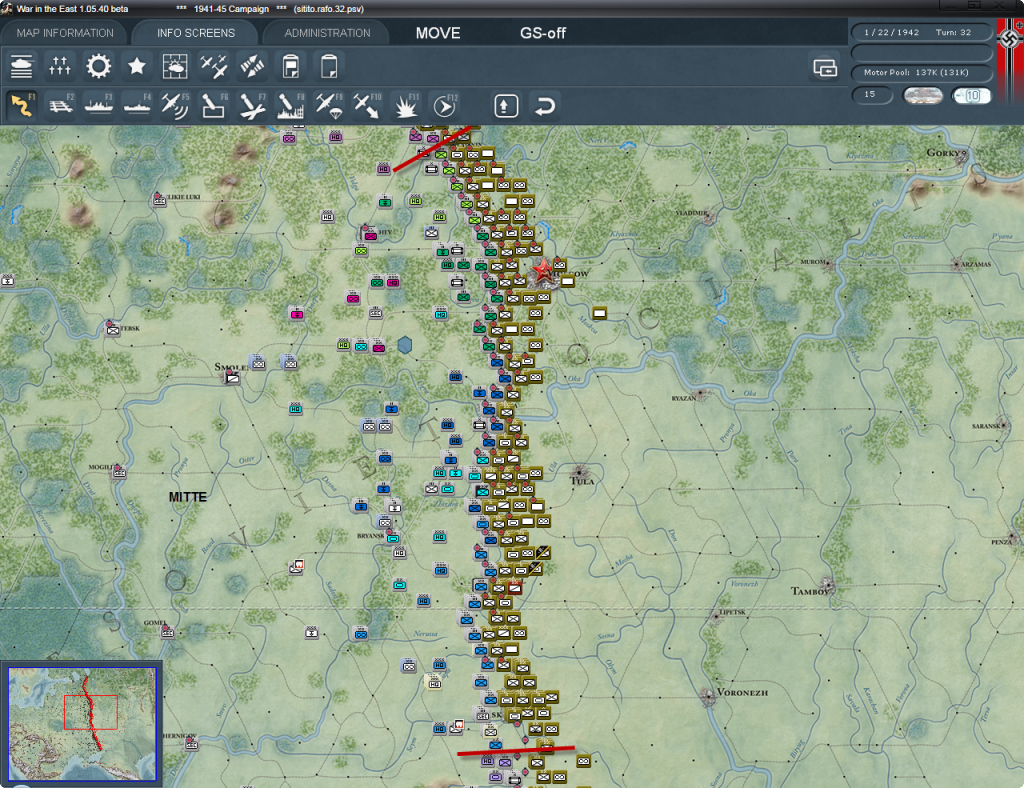Click the satellite-shaped info icon
This screenshot has width=1024, height=788.
[252, 67]
